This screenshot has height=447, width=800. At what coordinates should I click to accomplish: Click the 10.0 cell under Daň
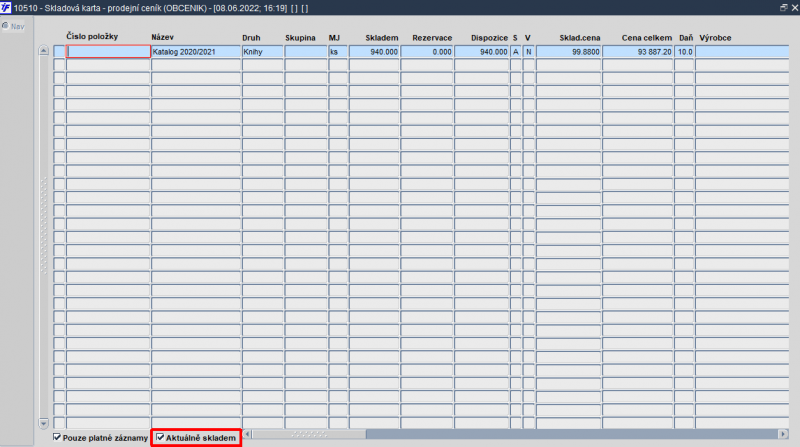click(x=684, y=52)
